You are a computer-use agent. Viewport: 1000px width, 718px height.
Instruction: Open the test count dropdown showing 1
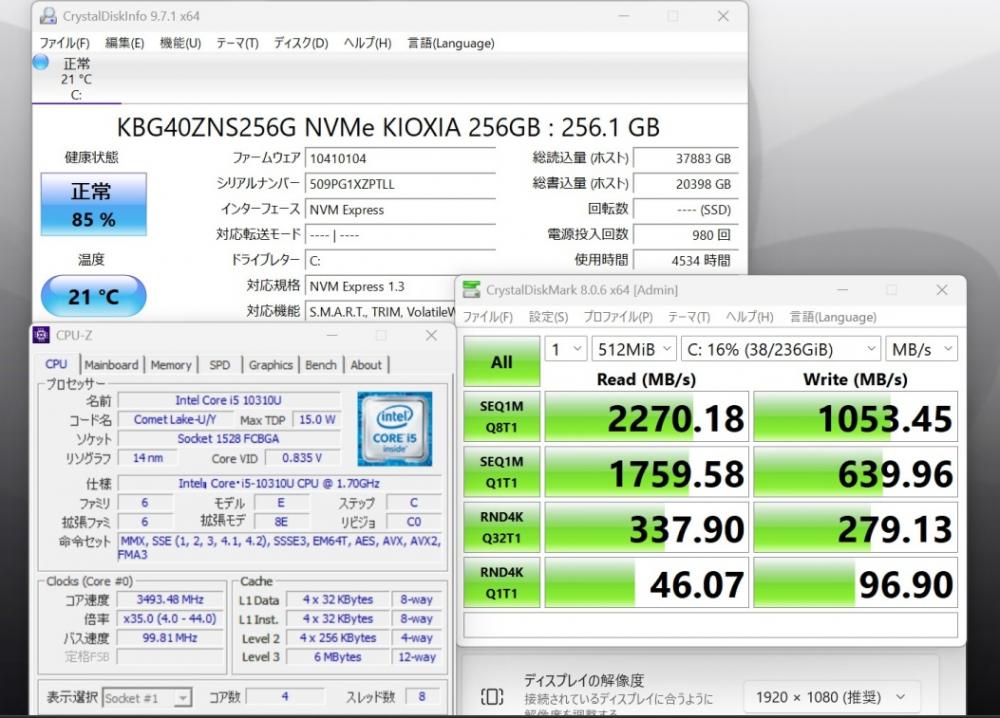(x=566, y=349)
